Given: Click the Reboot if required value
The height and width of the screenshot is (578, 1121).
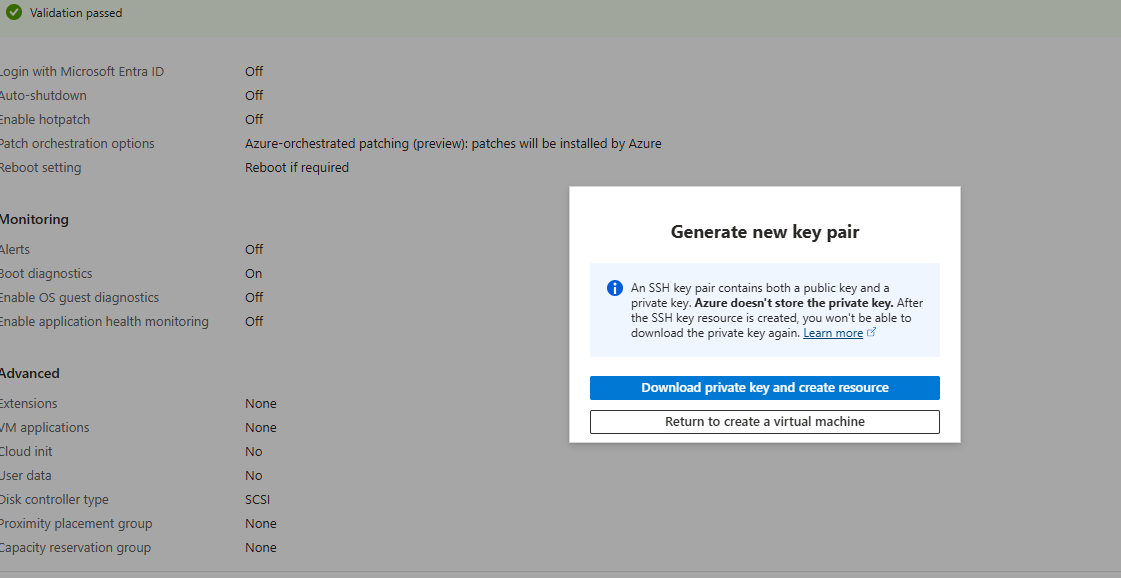Looking at the screenshot, I should tap(297, 167).
